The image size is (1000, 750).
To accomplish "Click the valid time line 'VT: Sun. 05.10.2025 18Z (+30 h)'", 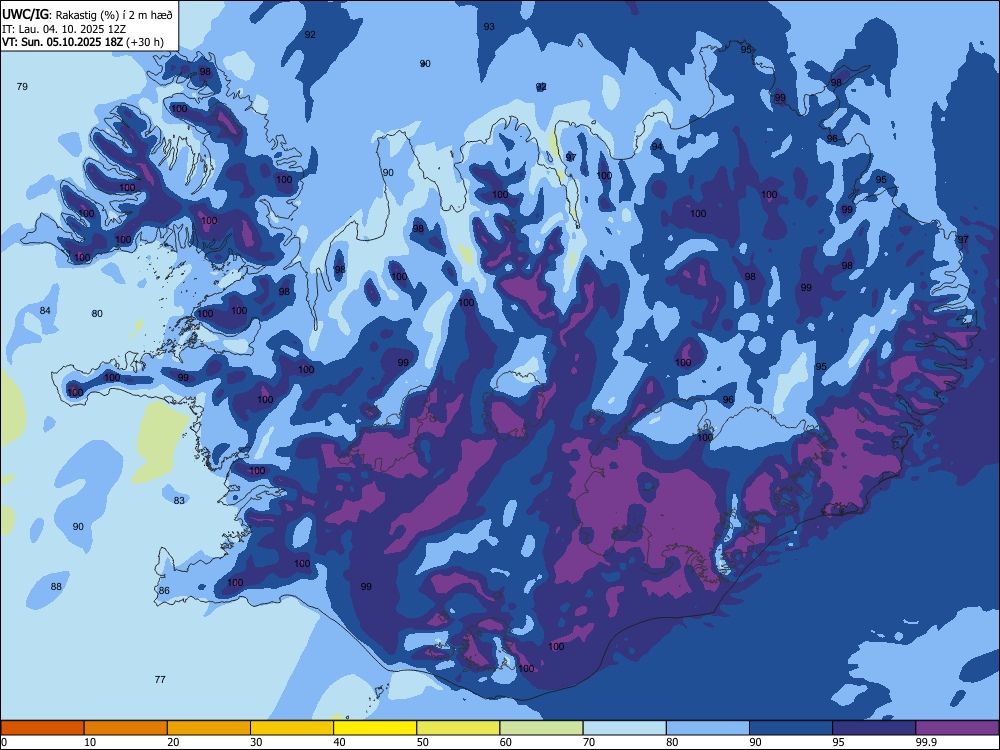I will pyautogui.click(x=83, y=42).
